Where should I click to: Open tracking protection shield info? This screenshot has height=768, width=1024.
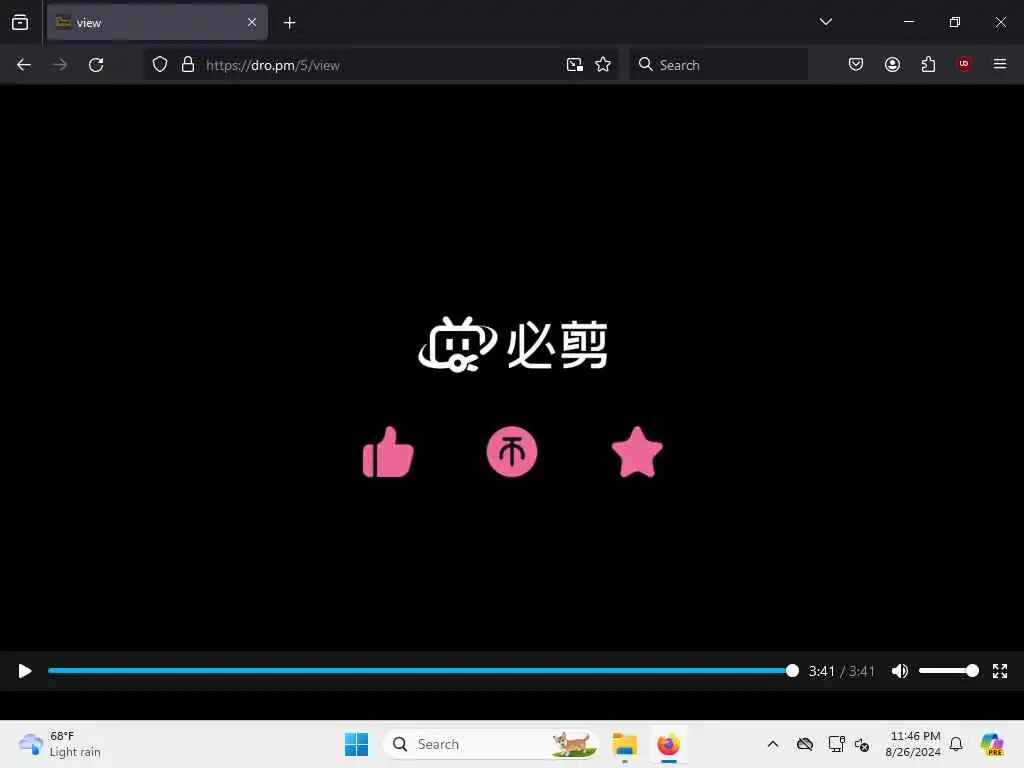160,65
